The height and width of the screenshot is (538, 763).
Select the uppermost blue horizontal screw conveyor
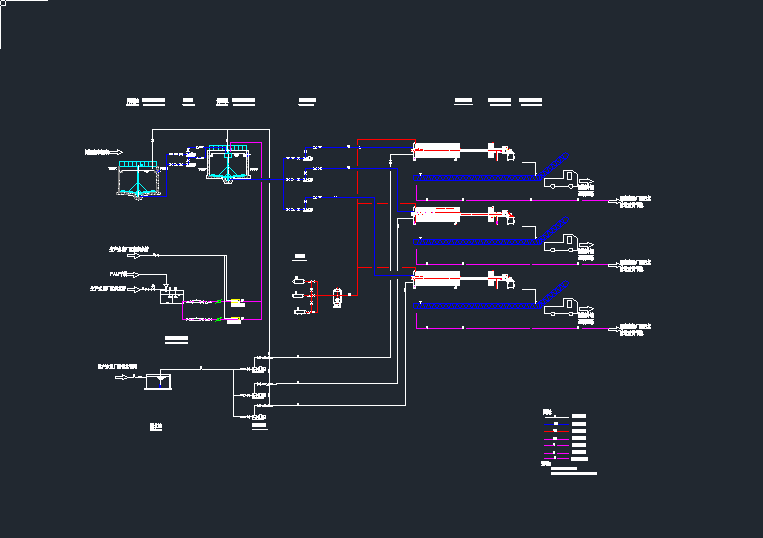pyautogui.click(x=475, y=180)
